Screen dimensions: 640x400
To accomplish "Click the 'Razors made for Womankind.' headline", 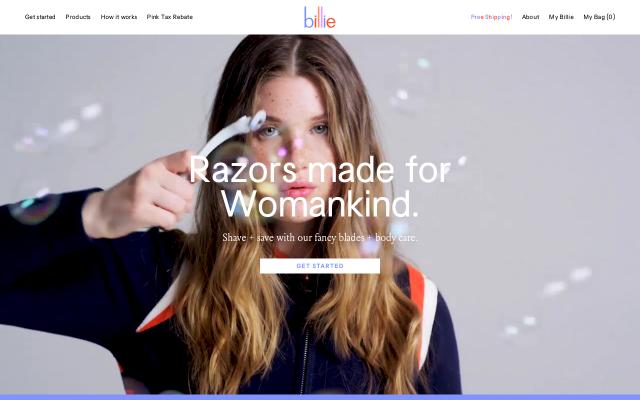I will pos(320,187).
